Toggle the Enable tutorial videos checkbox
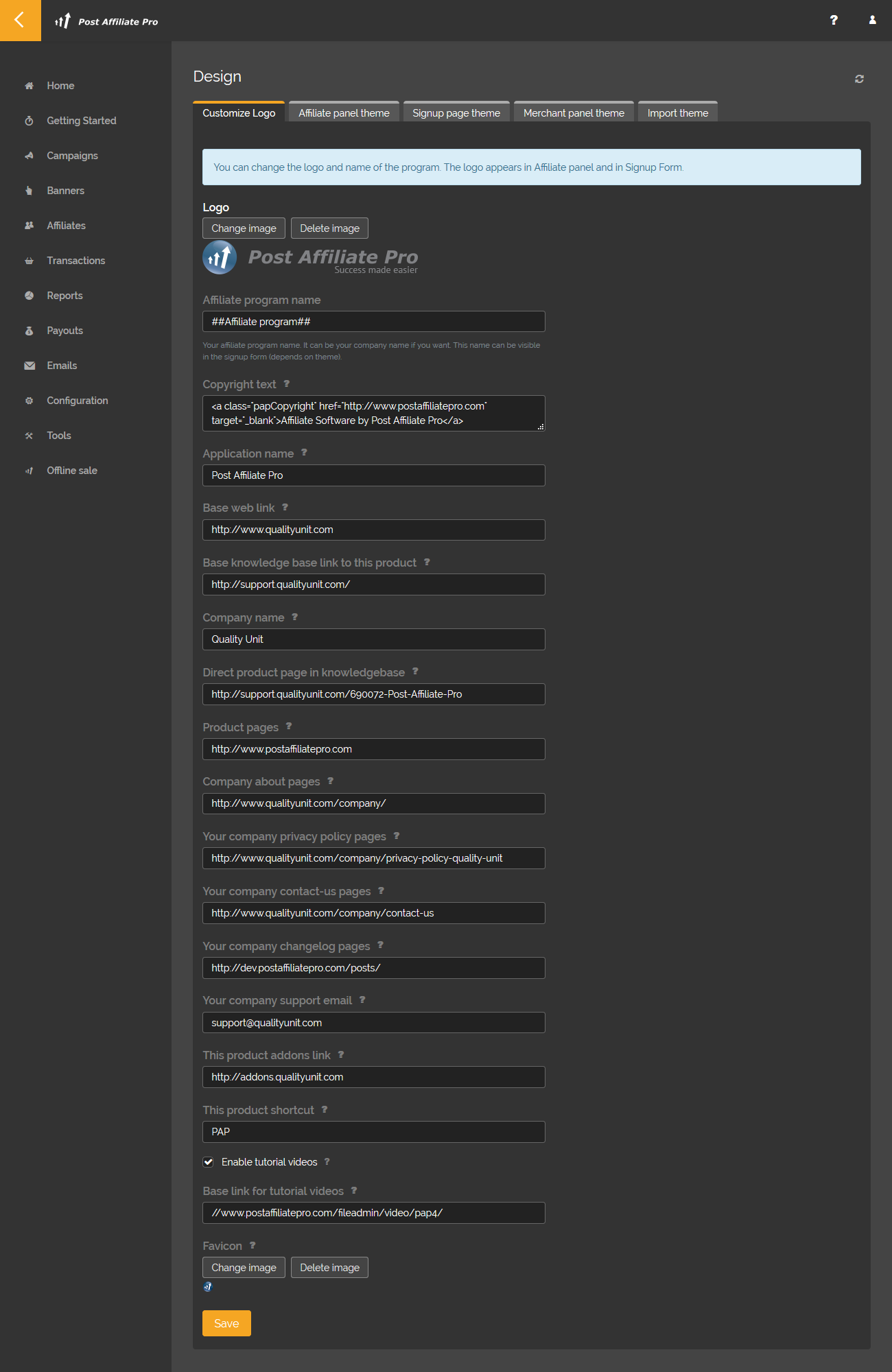The width and height of the screenshot is (892, 1372). (x=209, y=1162)
